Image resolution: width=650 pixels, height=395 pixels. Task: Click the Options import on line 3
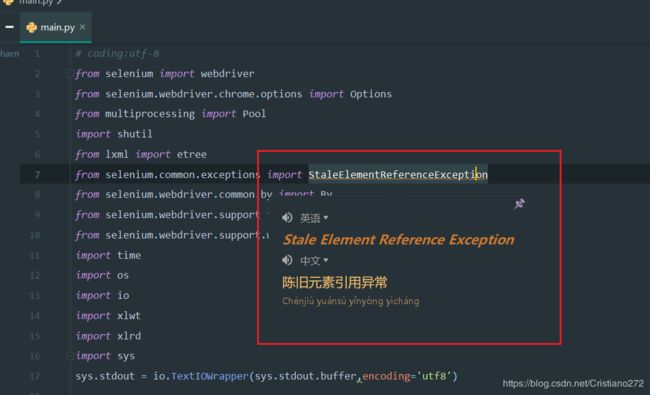pyautogui.click(x=371, y=94)
